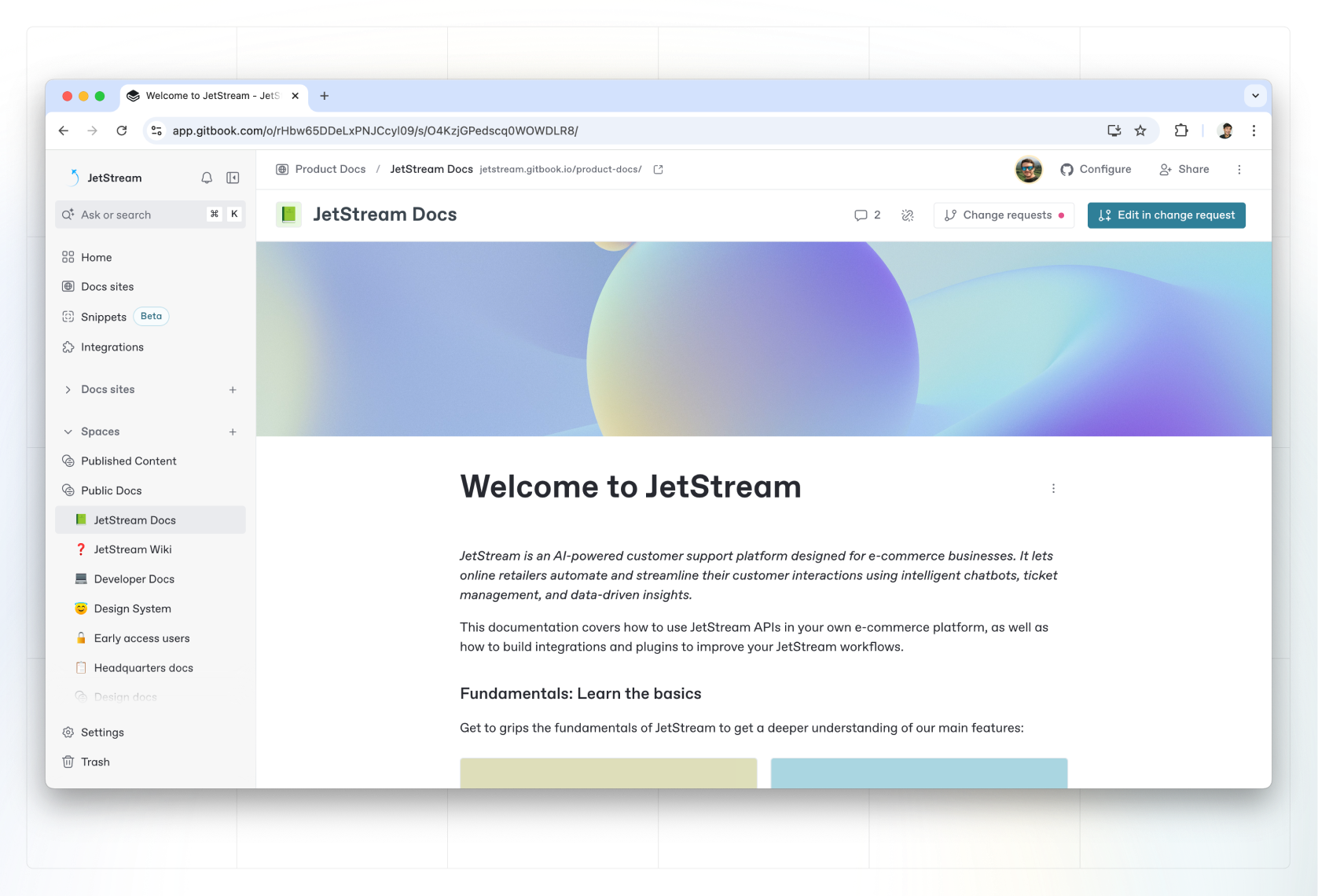Expand the Docs sites section
The width and height of the screenshot is (1318, 896).
(x=68, y=390)
